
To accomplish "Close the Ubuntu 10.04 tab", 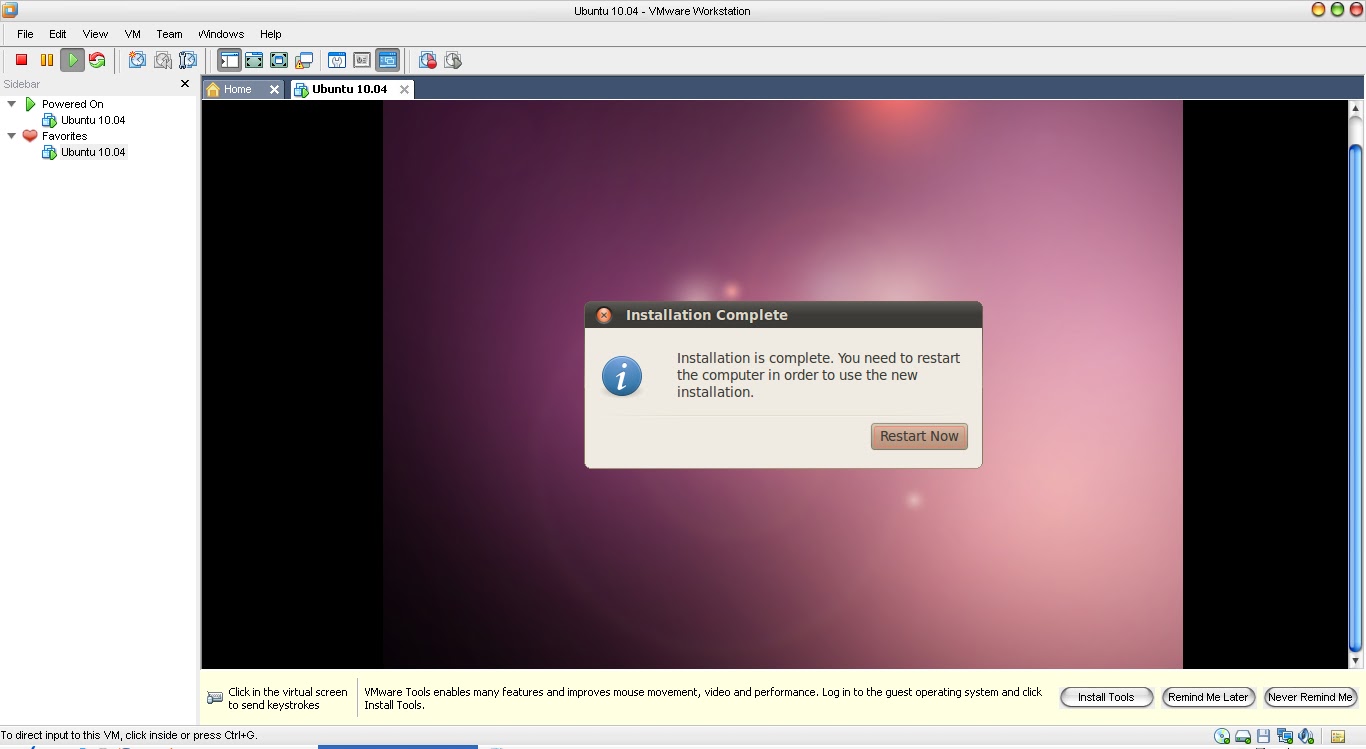I will click(x=404, y=89).
